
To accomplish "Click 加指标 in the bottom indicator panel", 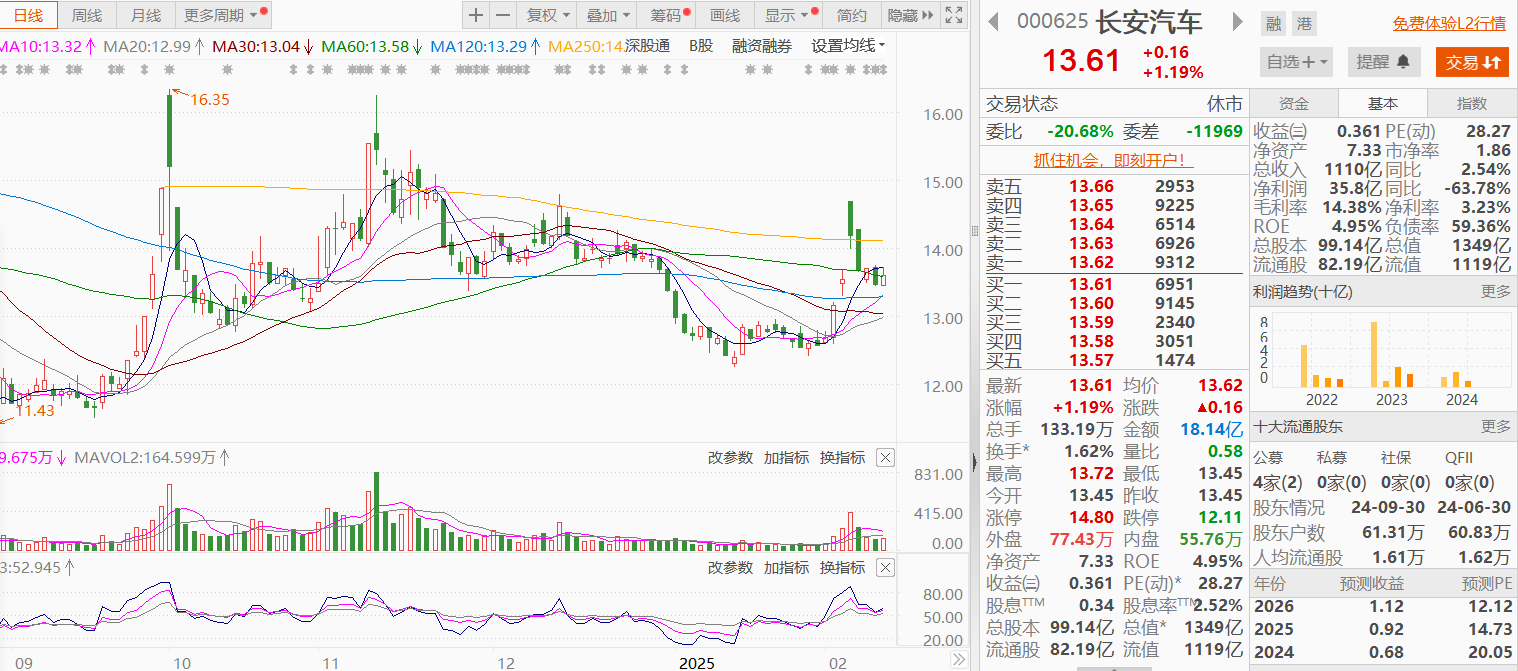I will pos(786,567).
